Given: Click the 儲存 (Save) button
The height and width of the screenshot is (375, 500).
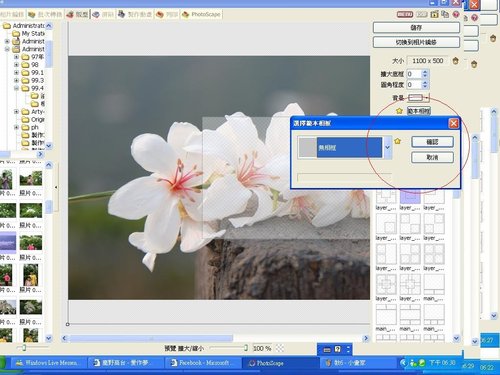Looking at the screenshot, I should 416,28.
